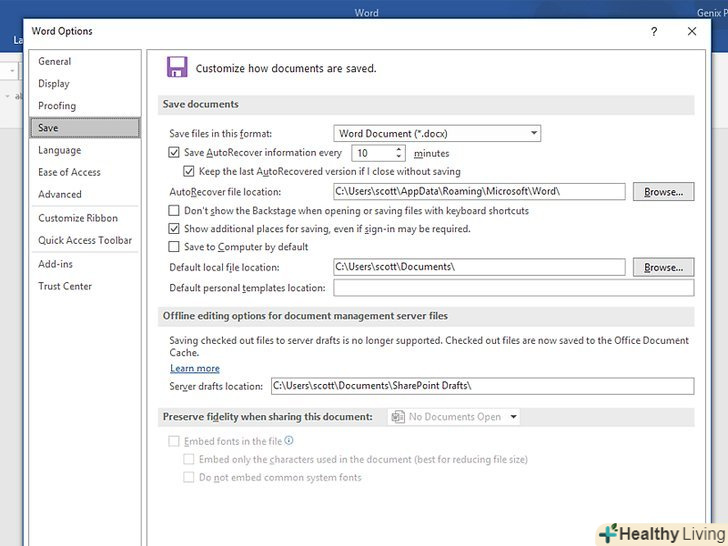Image resolution: width=728 pixels, height=546 pixels.
Task: Select Trust Center in the sidebar
Action: (x=65, y=286)
